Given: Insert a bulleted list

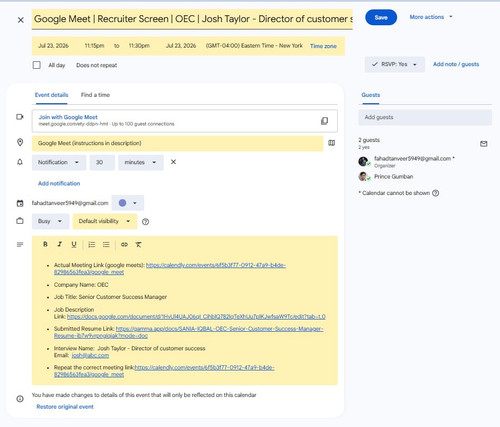Looking at the screenshot, I should pos(106,245).
